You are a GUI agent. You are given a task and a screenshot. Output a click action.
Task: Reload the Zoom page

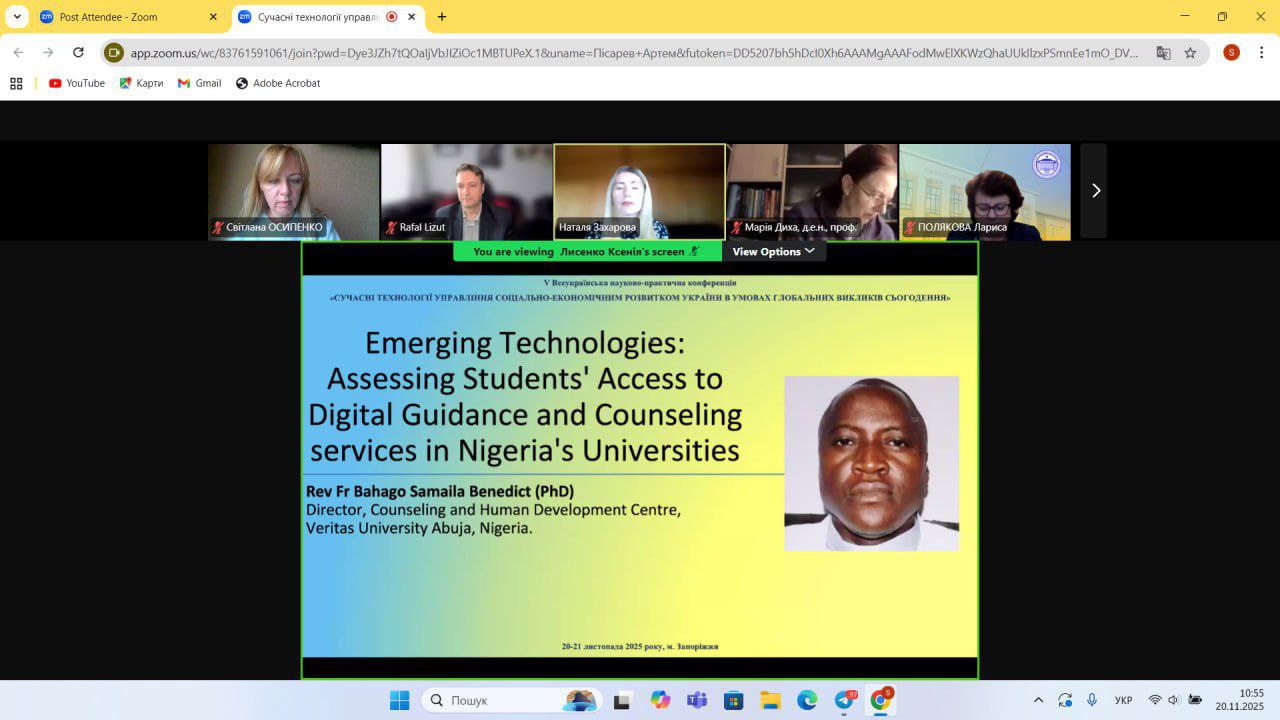point(78,53)
